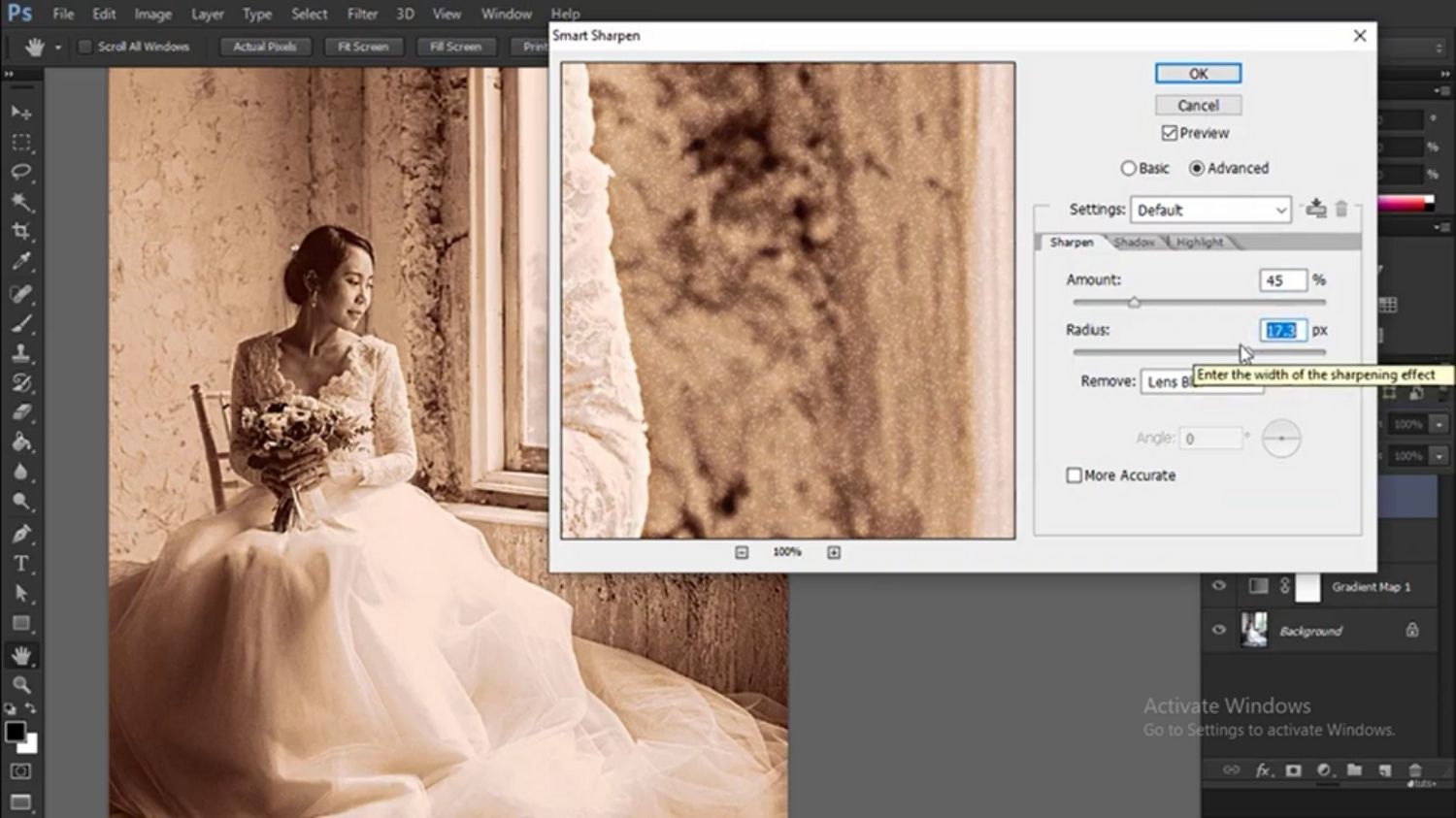1456x818 pixels.
Task: Choose the Basic radio option
Action: (x=1128, y=168)
